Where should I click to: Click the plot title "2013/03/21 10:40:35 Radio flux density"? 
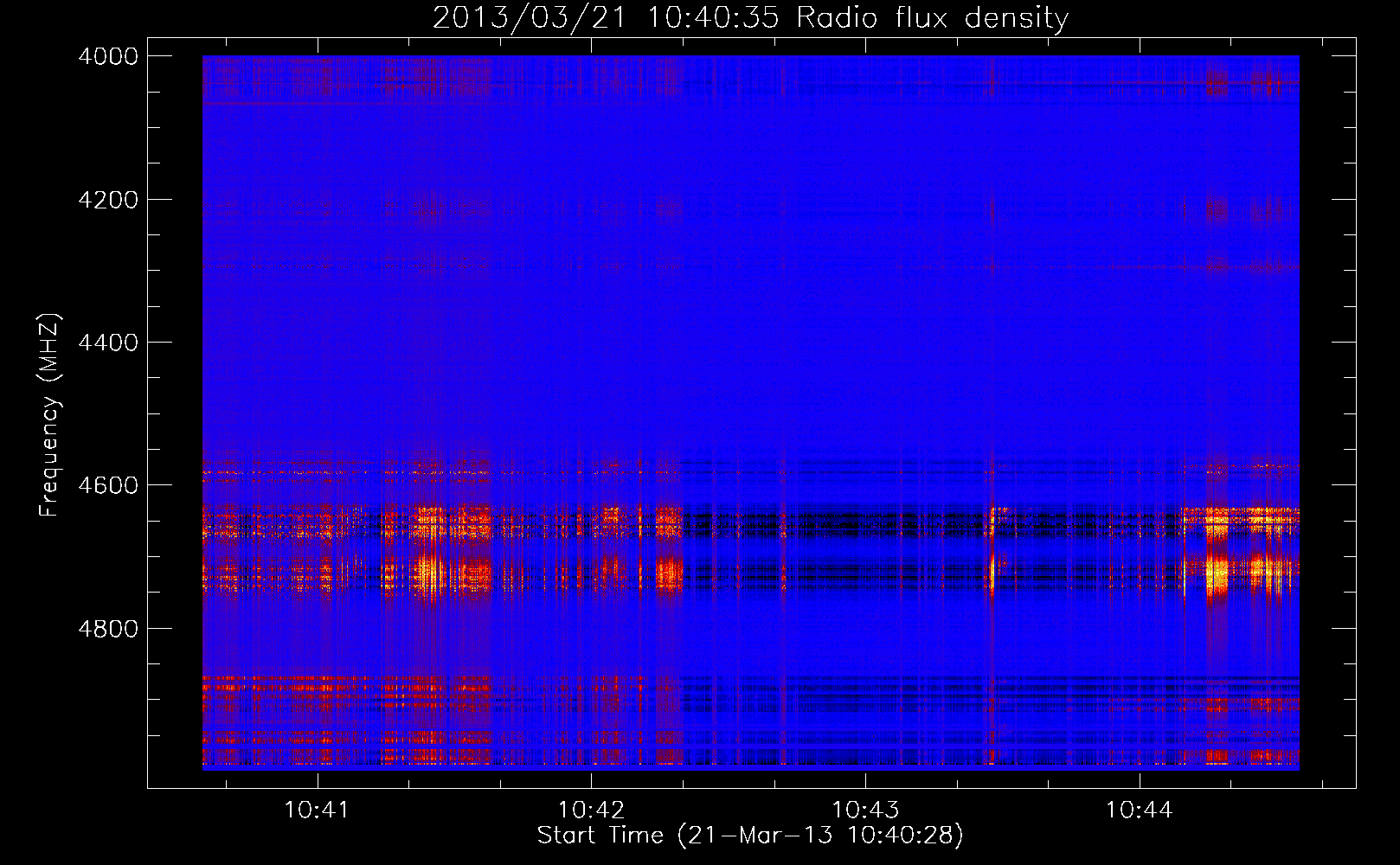750,17
